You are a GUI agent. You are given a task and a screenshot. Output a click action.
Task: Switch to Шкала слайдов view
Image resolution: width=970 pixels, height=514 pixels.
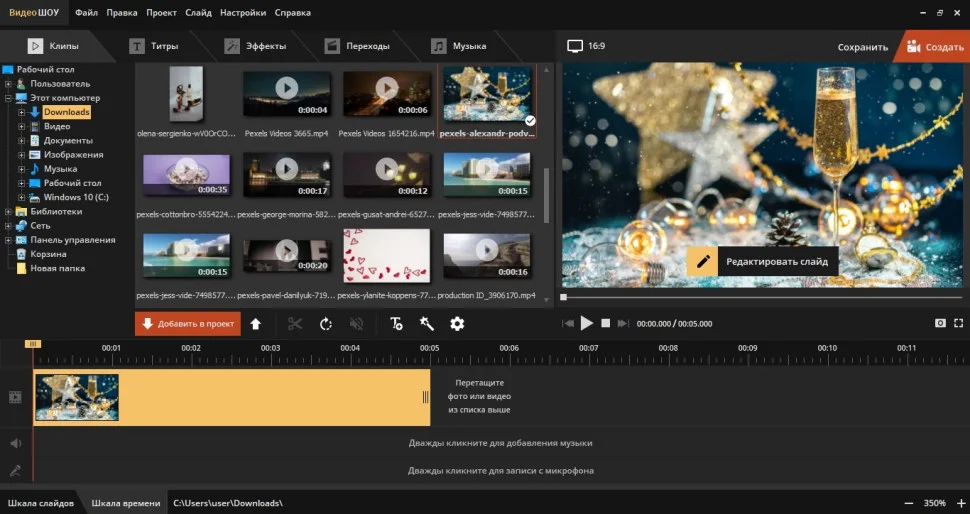[x=41, y=503]
